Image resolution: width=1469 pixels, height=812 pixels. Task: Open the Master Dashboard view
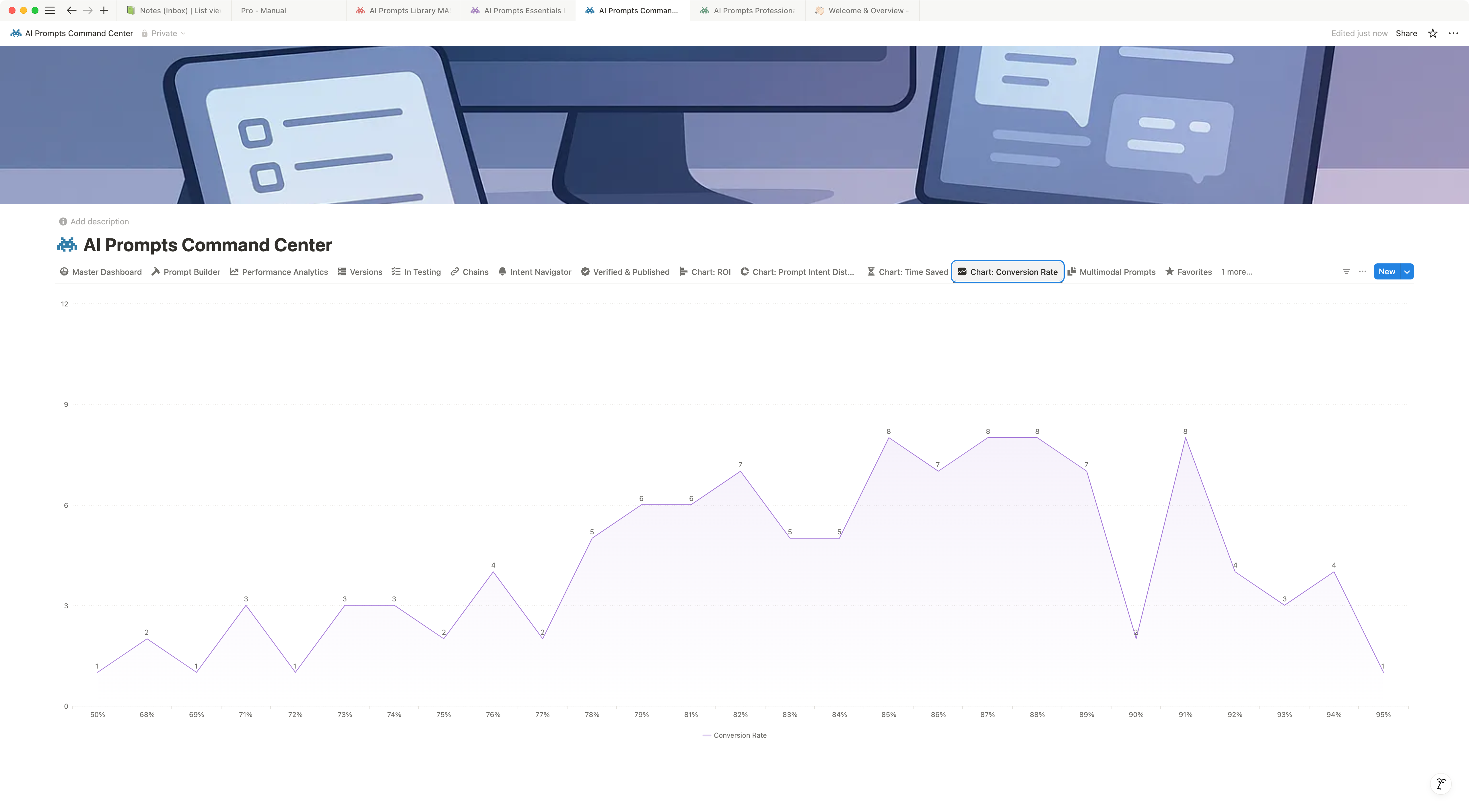tap(101, 272)
